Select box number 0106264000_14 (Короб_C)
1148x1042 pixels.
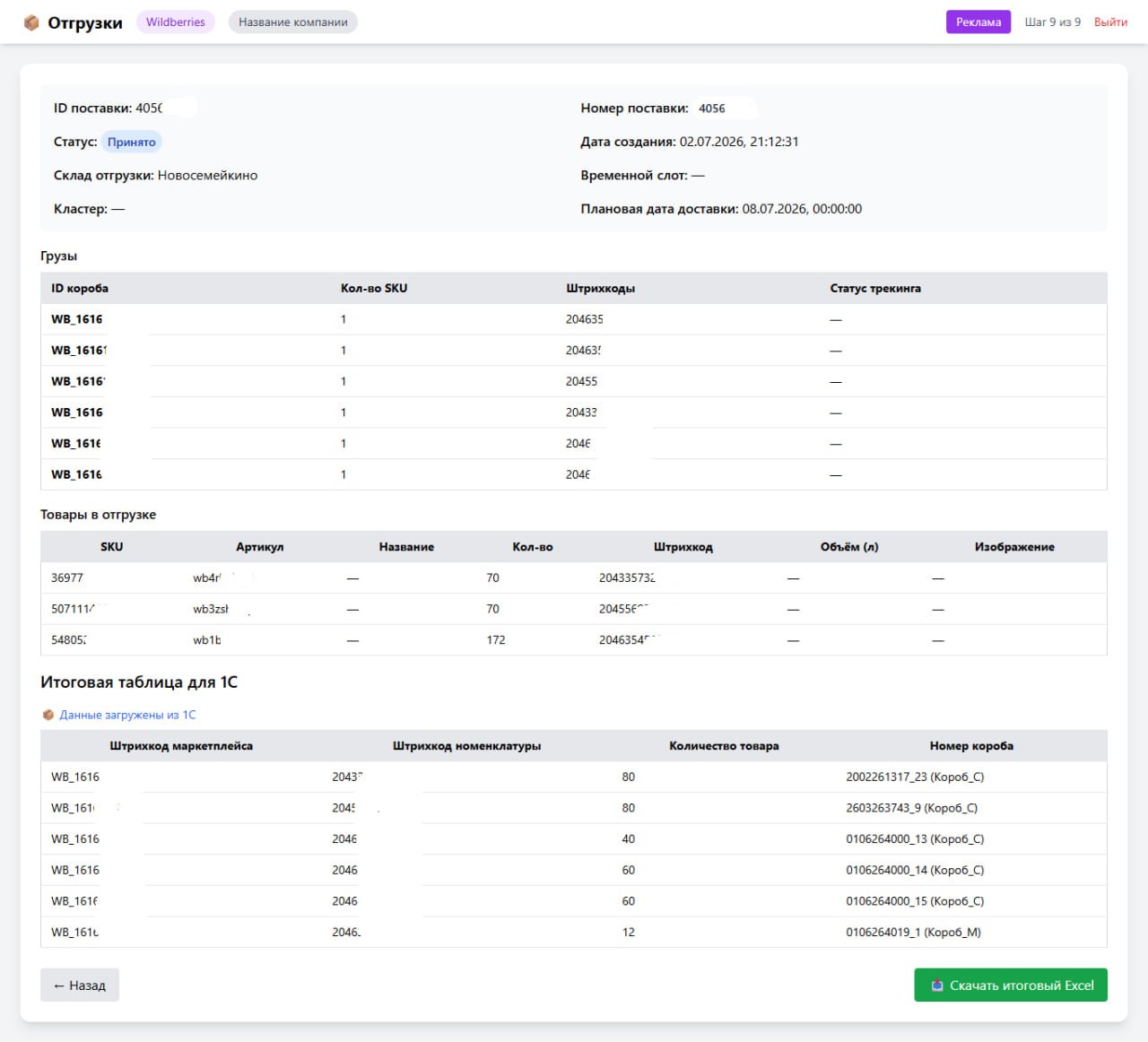point(915,870)
